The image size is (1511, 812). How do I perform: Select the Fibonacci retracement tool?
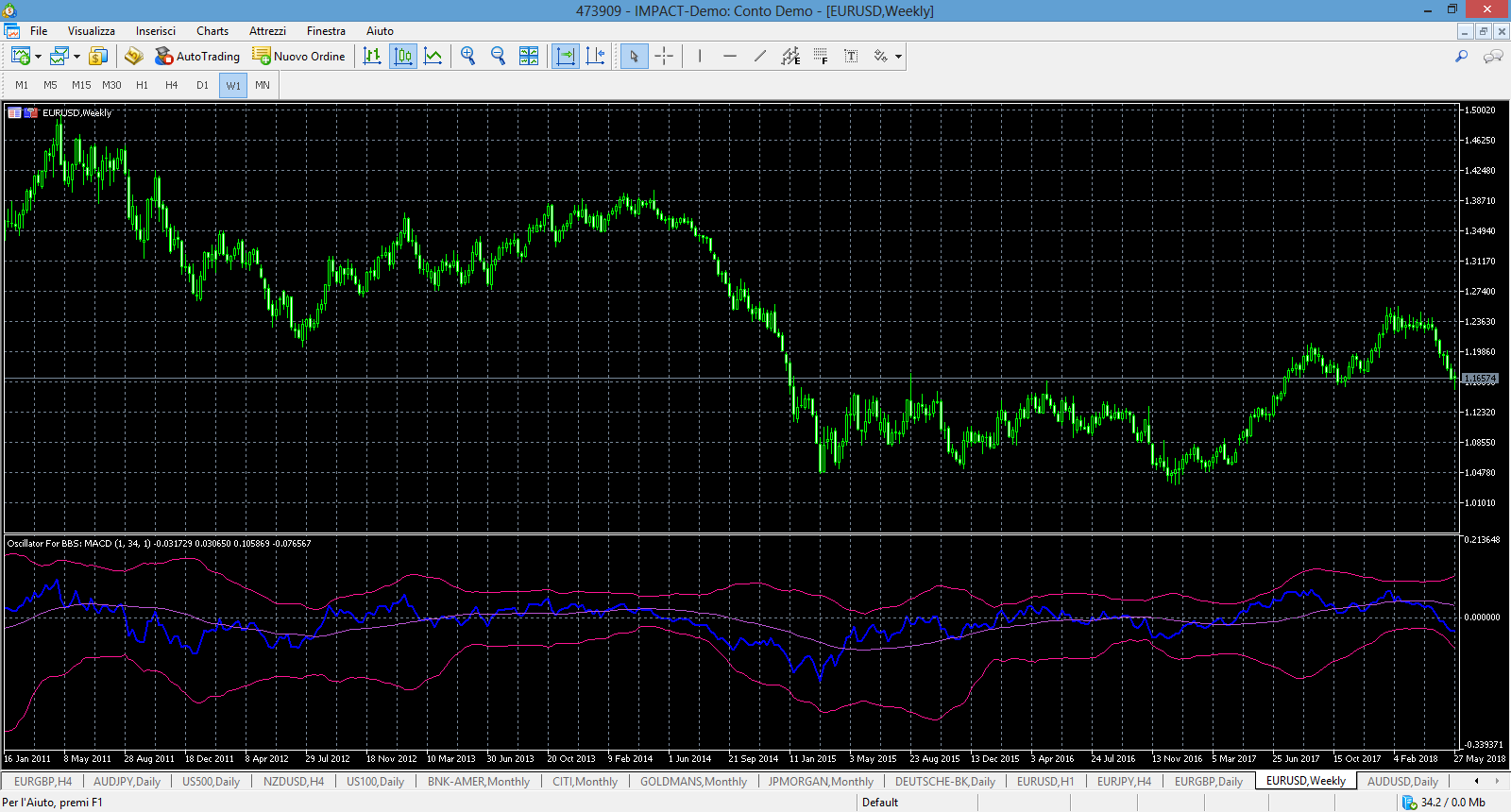(x=821, y=57)
